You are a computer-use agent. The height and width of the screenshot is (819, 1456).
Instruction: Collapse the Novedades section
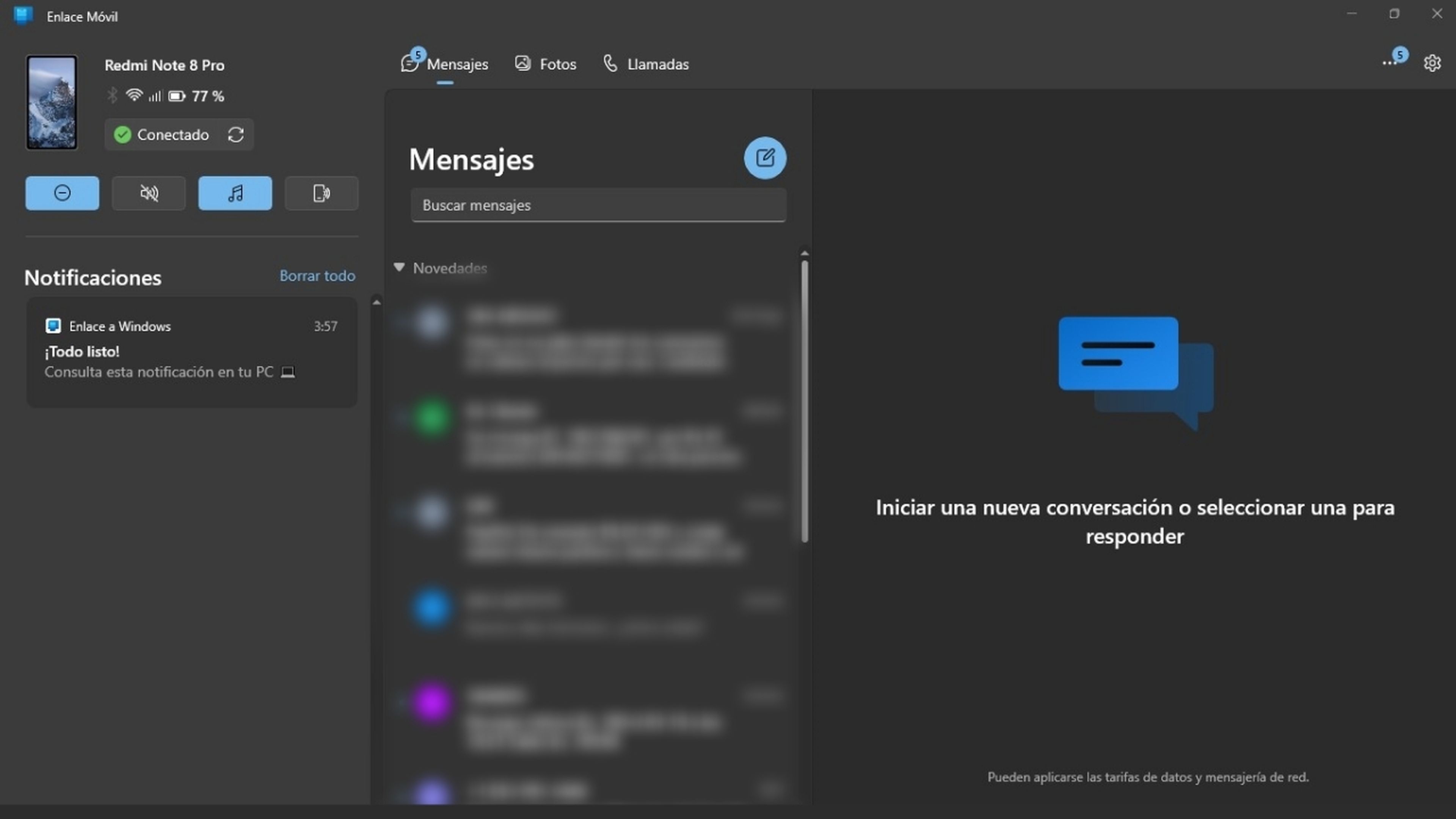point(399,267)
